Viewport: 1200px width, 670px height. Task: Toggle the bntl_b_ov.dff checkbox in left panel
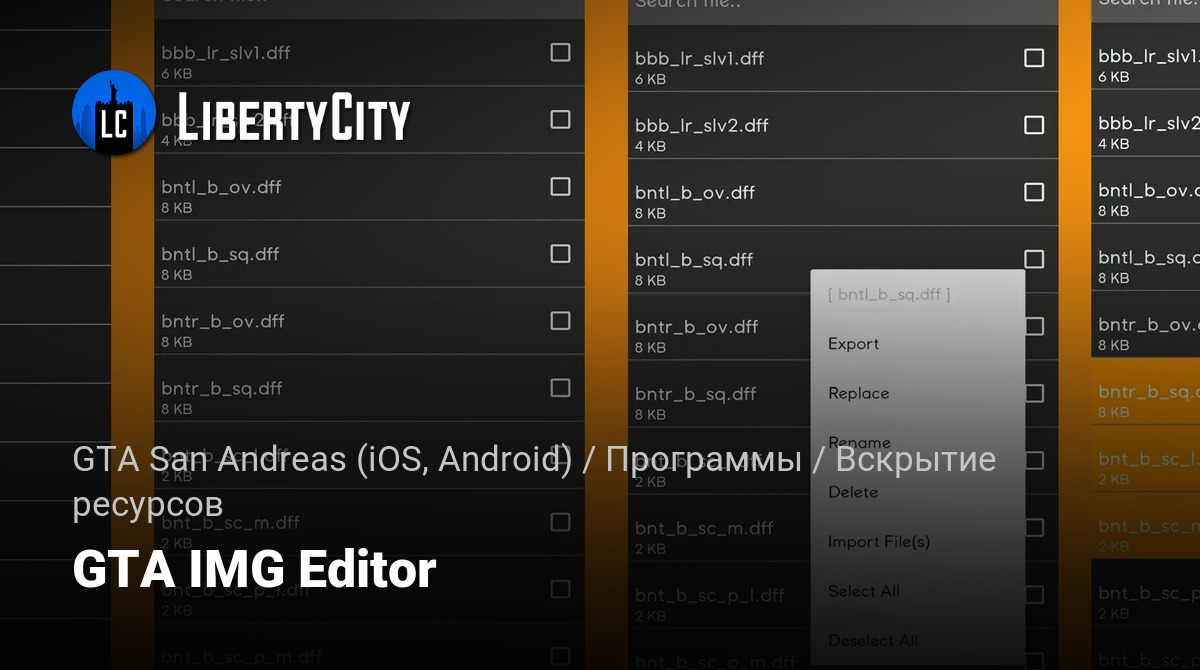(561, 186)
